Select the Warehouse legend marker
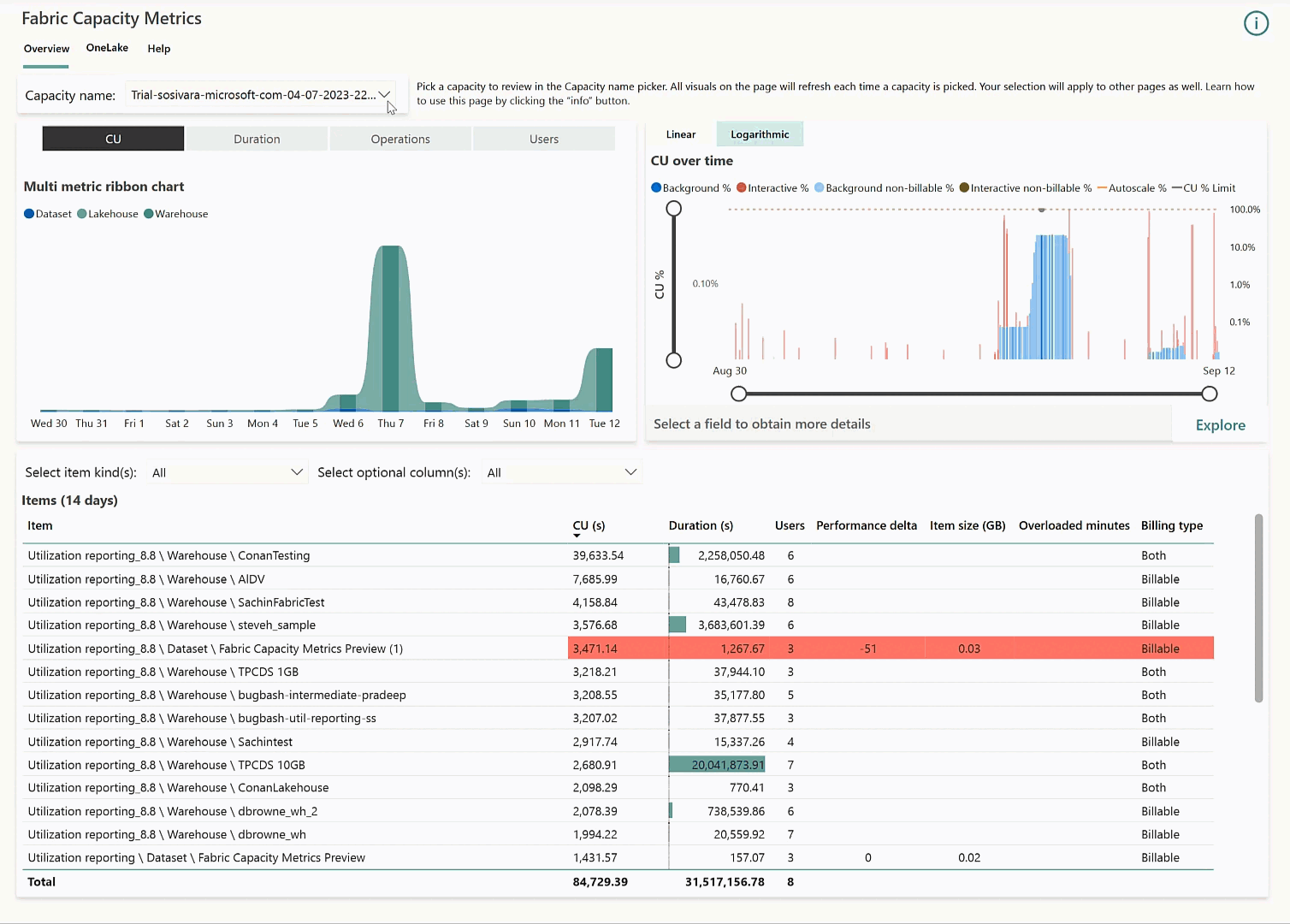The width and height of the screenshot is (1290, 924). click(x=150, y=213)
